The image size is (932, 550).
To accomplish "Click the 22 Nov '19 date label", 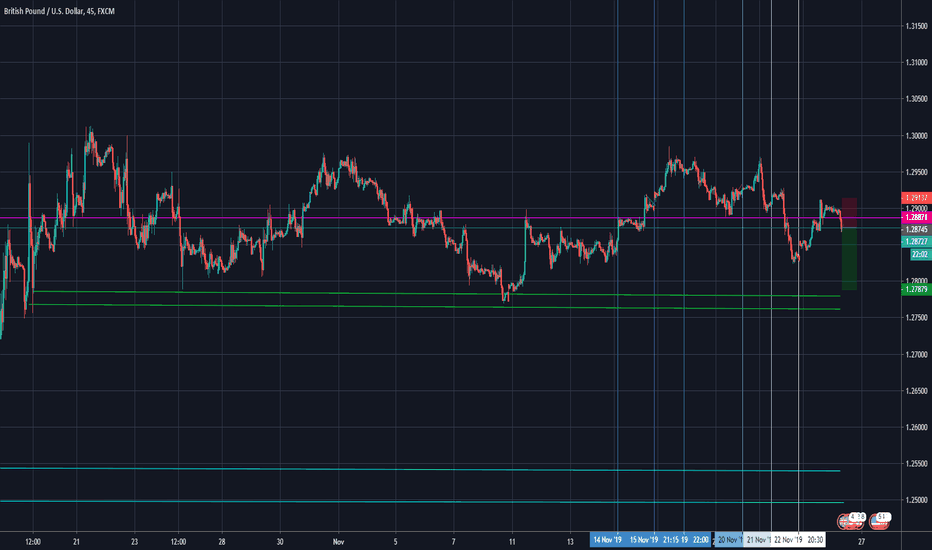I will 789,540.
